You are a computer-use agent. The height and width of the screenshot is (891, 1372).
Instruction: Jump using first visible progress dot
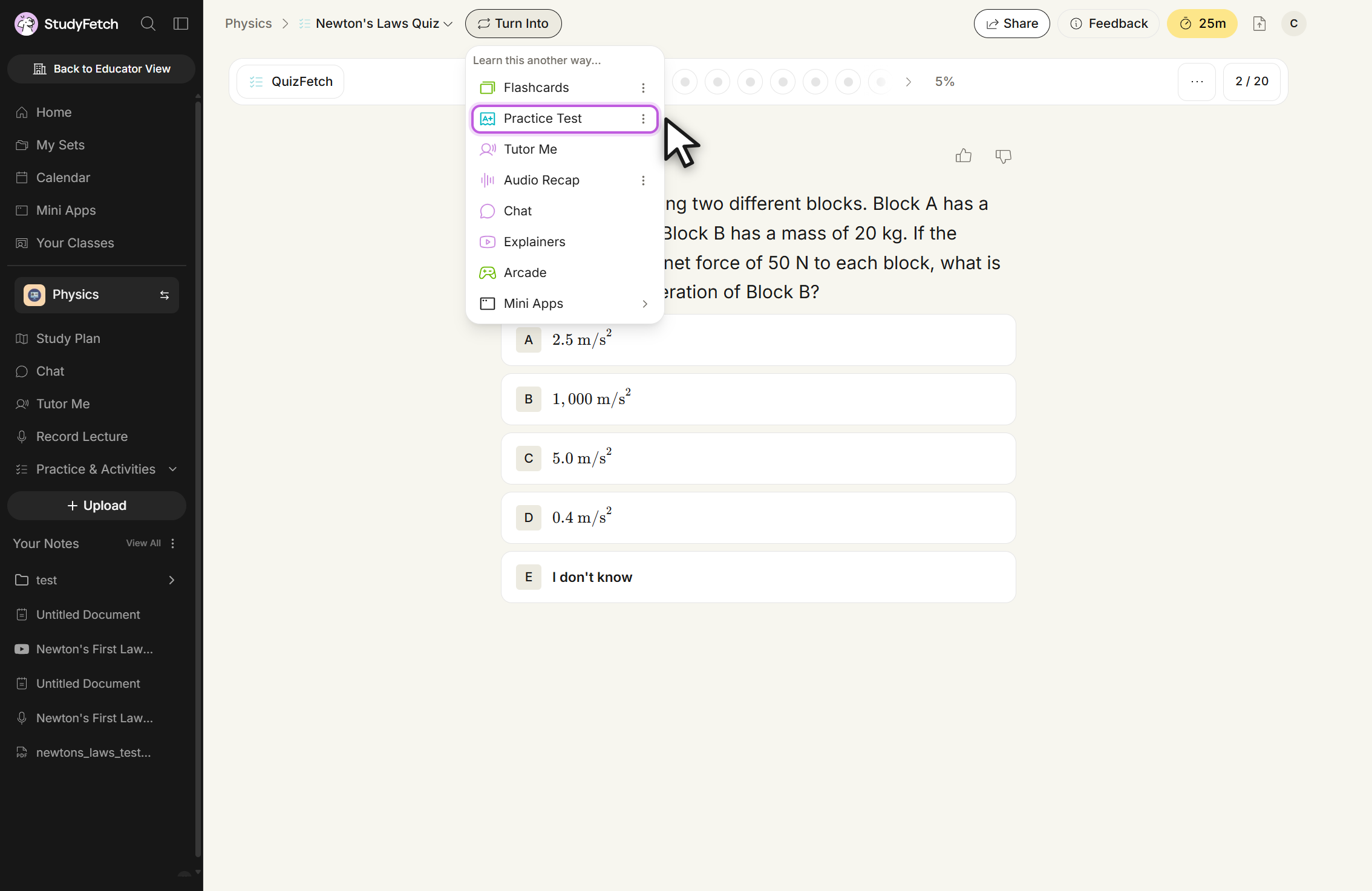point(685,82)
